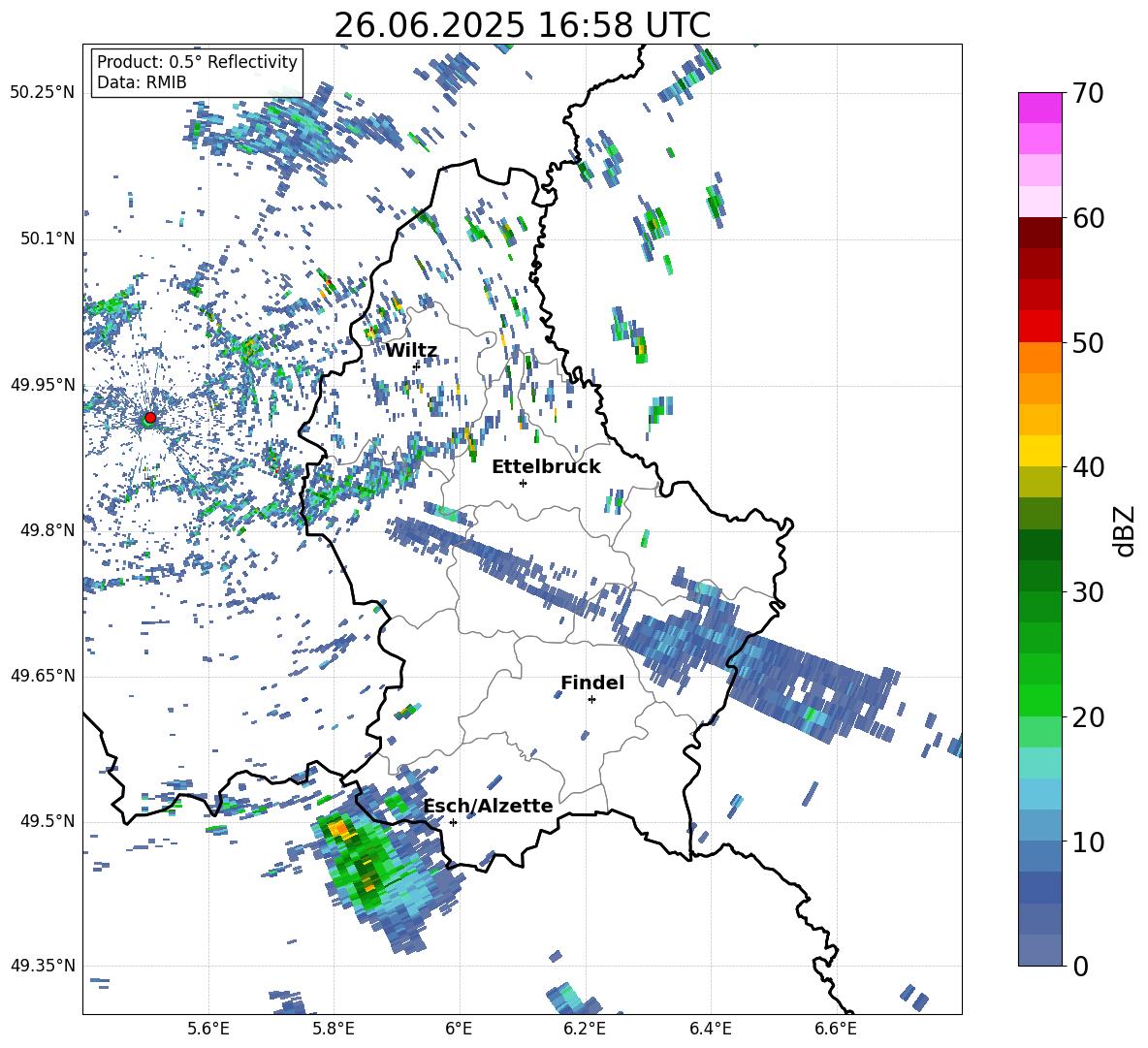This screenshot has height=1048, width=1148.
Task: Click the 6.6°E longitude label
Action: [x=836, y=1029]
